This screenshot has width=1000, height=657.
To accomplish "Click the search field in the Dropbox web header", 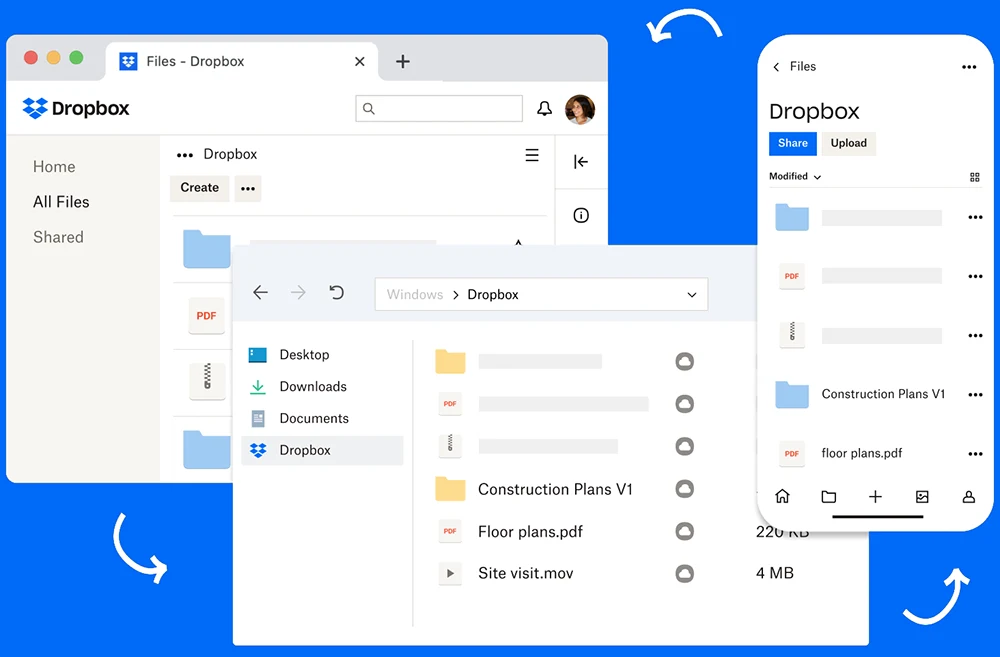I will point(439,108).
